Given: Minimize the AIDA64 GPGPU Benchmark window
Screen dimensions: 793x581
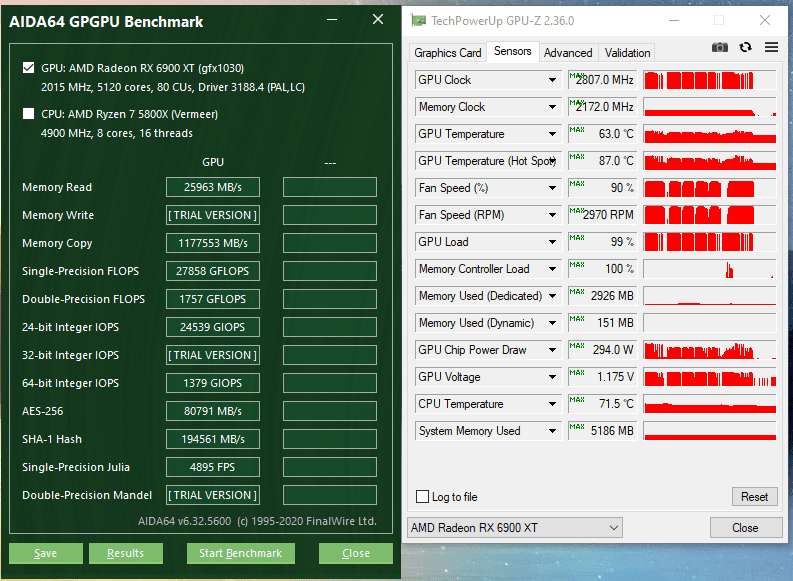Looking at the screenshot, I should (x=332, y=20).
